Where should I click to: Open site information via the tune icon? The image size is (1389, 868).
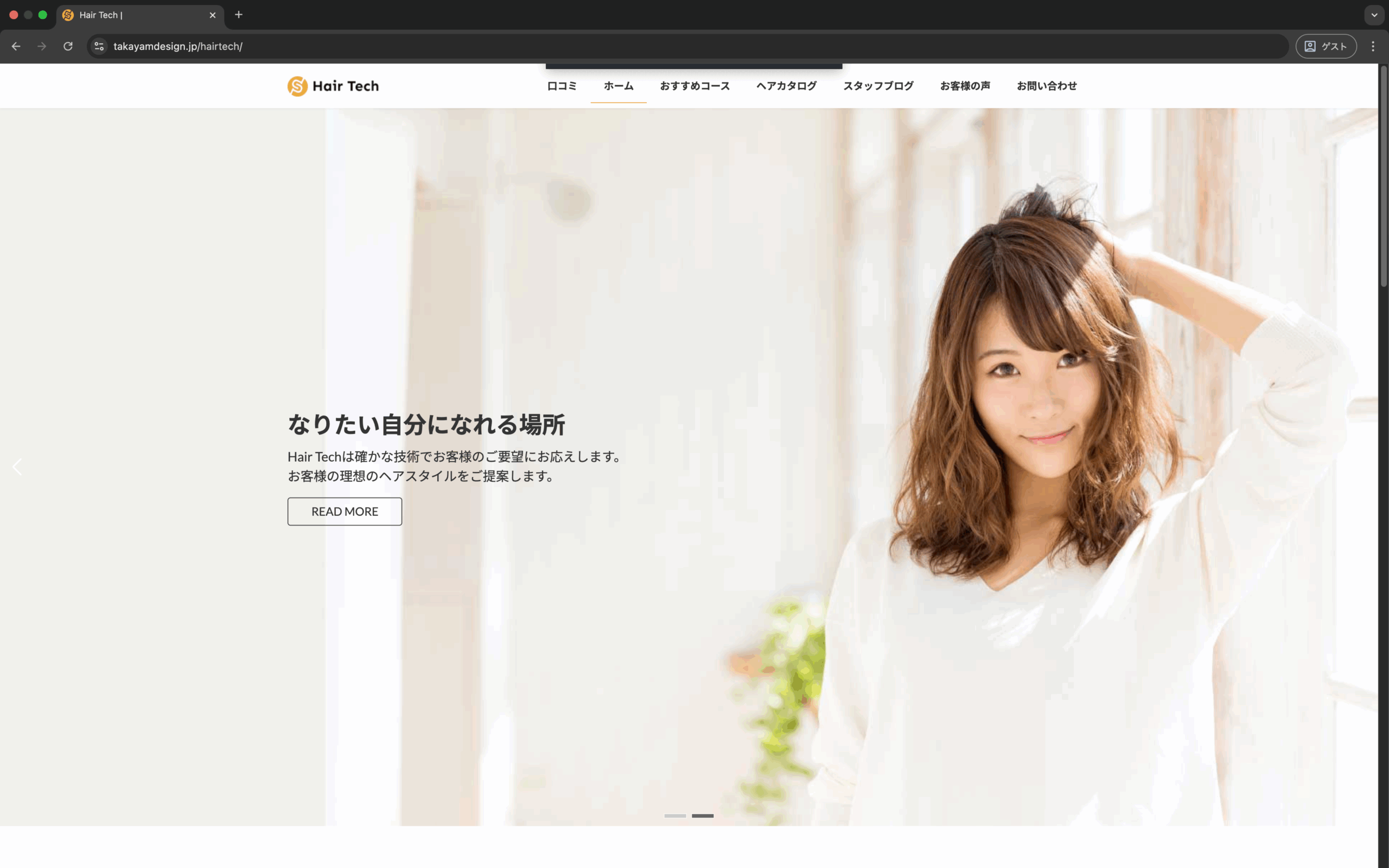click(99, 47)
